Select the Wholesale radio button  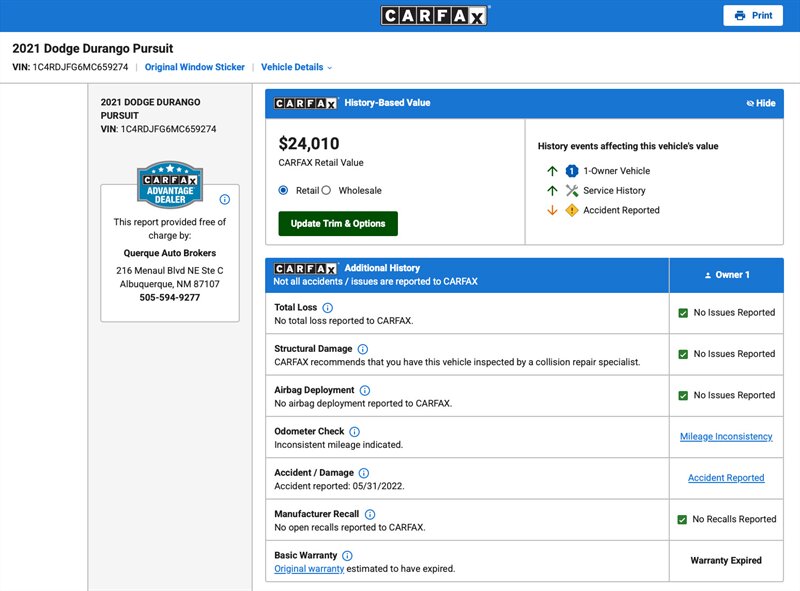[326, 190]
